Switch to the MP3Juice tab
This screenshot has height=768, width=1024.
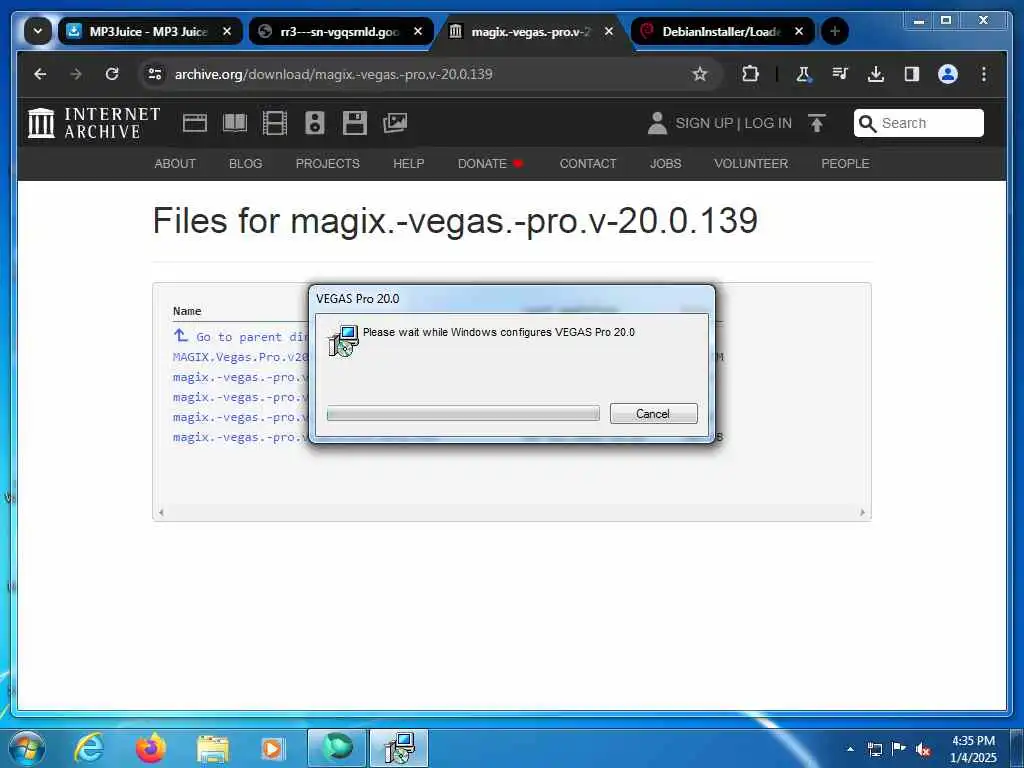click(x=148, y=31)
